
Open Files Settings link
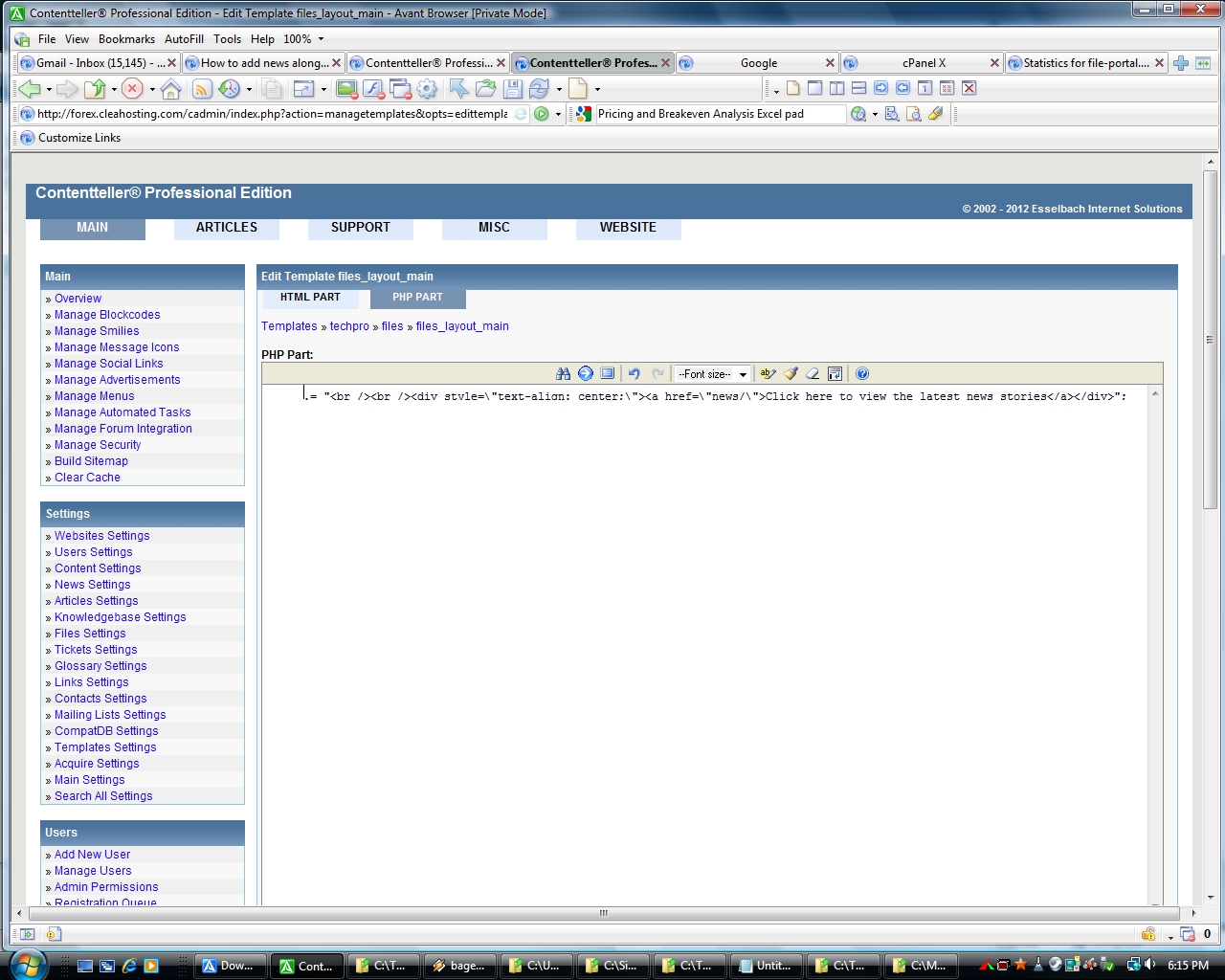tap(90, 634)
